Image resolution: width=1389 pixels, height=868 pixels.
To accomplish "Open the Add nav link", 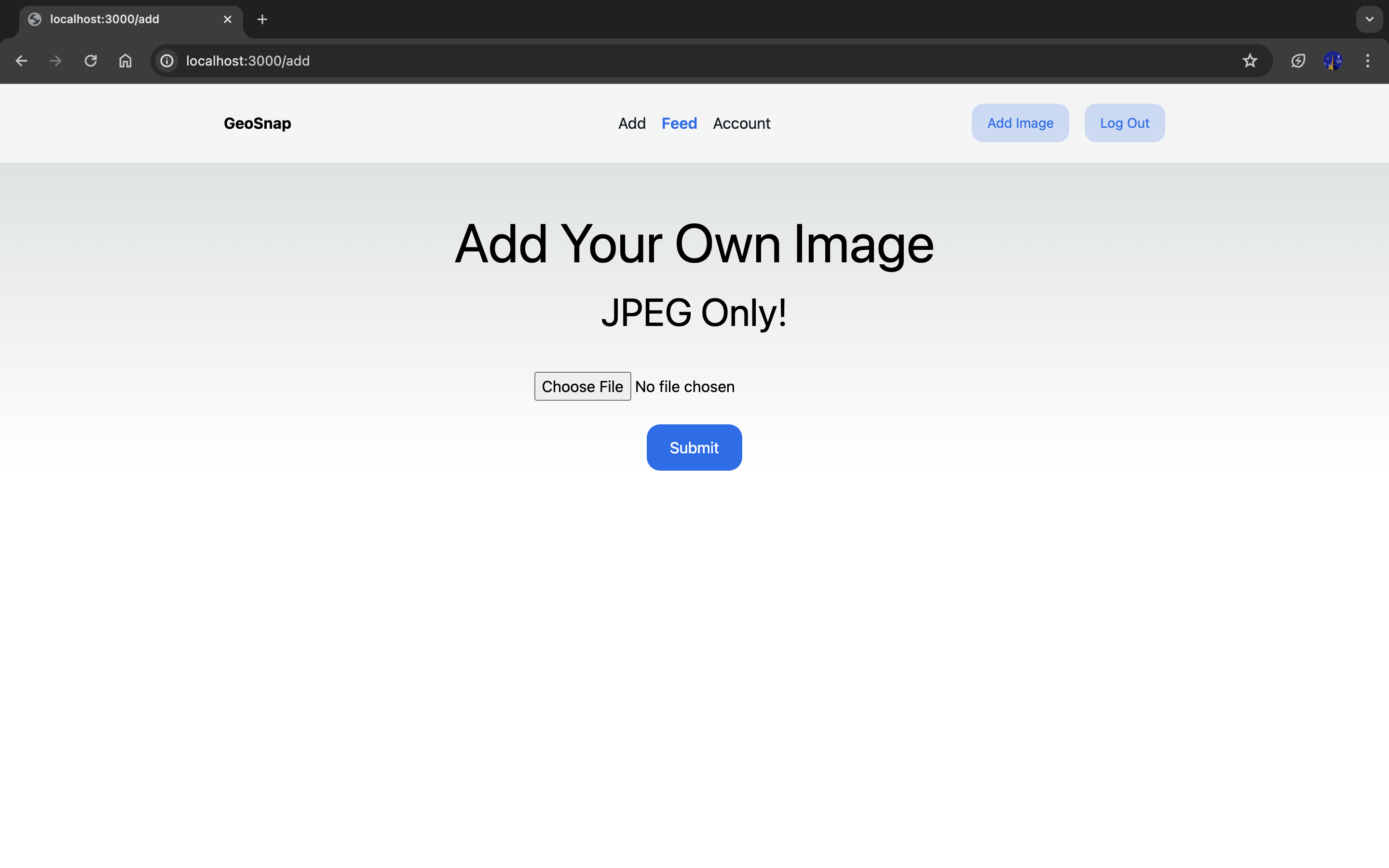I will 631,123.
